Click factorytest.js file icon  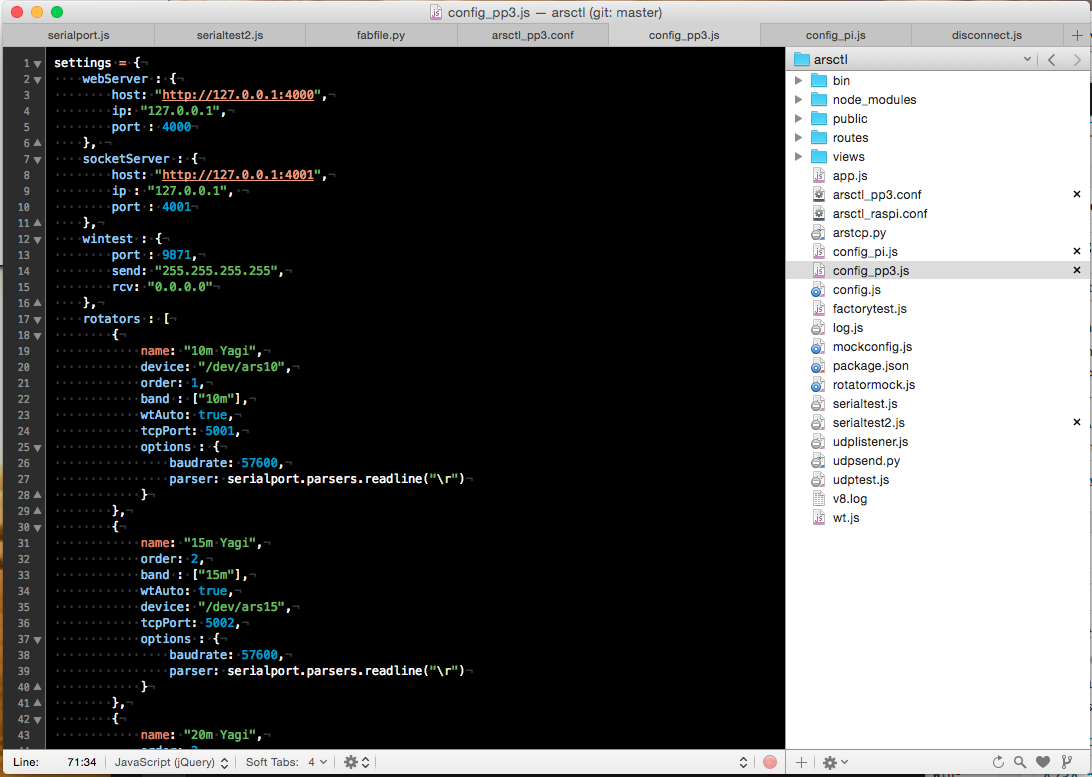pos(819,308)
